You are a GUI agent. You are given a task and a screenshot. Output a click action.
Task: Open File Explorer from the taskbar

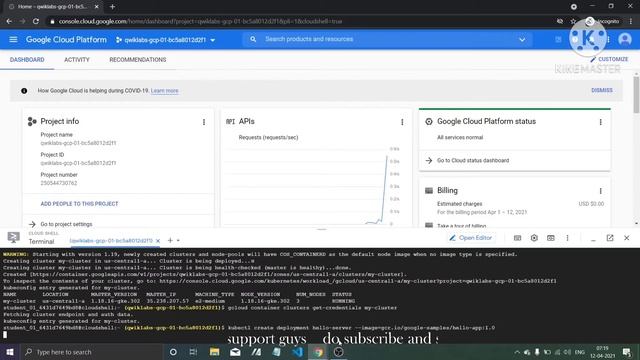click(x=214, y=352)
